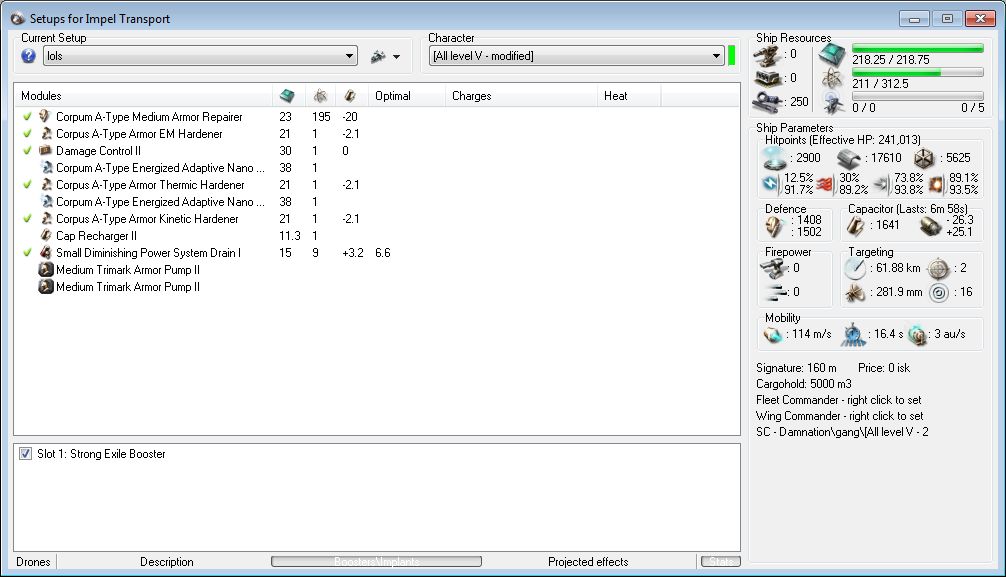Viewport: 1006px width, 577px height.
Task: Open the Current Setup 'lols' dropdown
Action: point(200,56)
